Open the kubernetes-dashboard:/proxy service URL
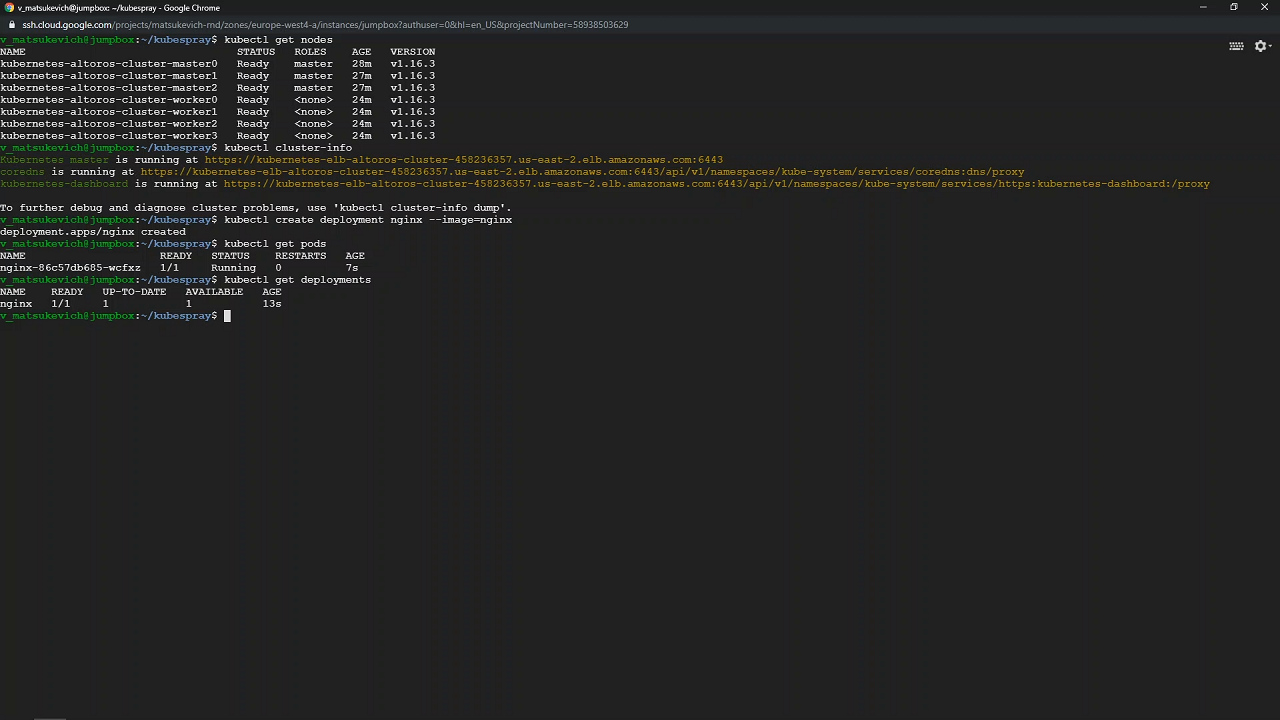Image resolution: width=1280 pixels, height=720 pixels. pyautogui.click(x=716, y=184)
